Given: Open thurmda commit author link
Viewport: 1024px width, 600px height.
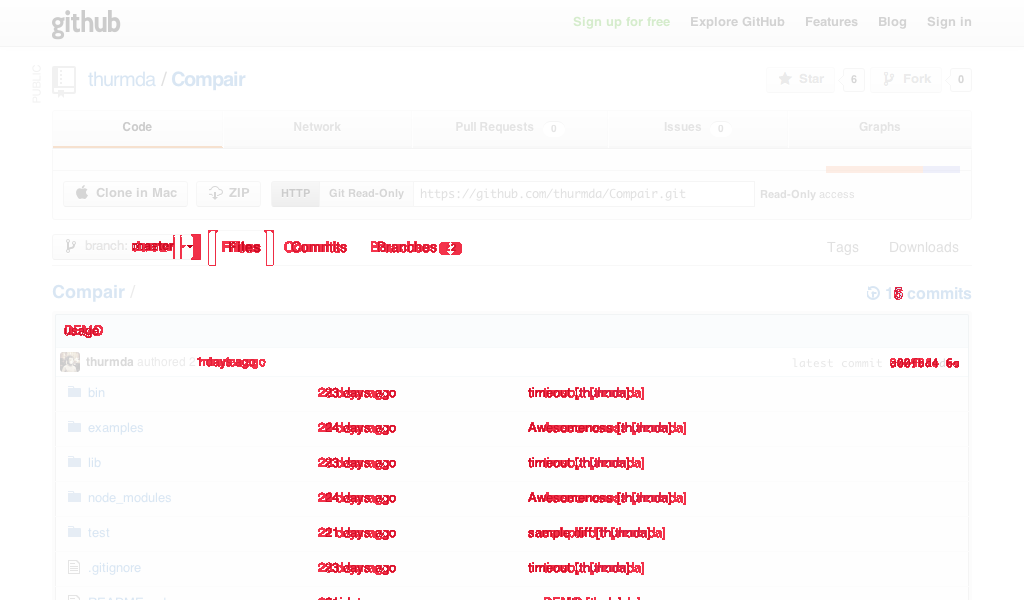Looking at the screenshot, I should pos(110,362).
